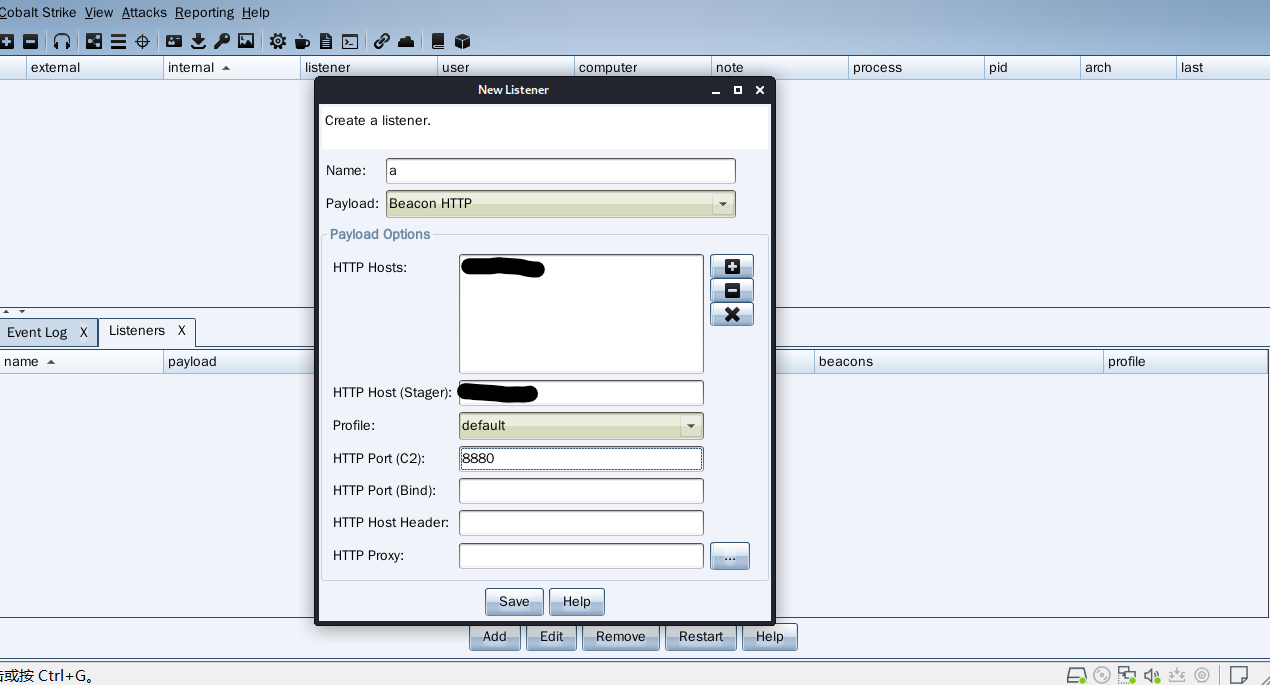This screenshot has height=685, width=1270.
Task: Open screenshots view picture icon
Action: point(246,42)
